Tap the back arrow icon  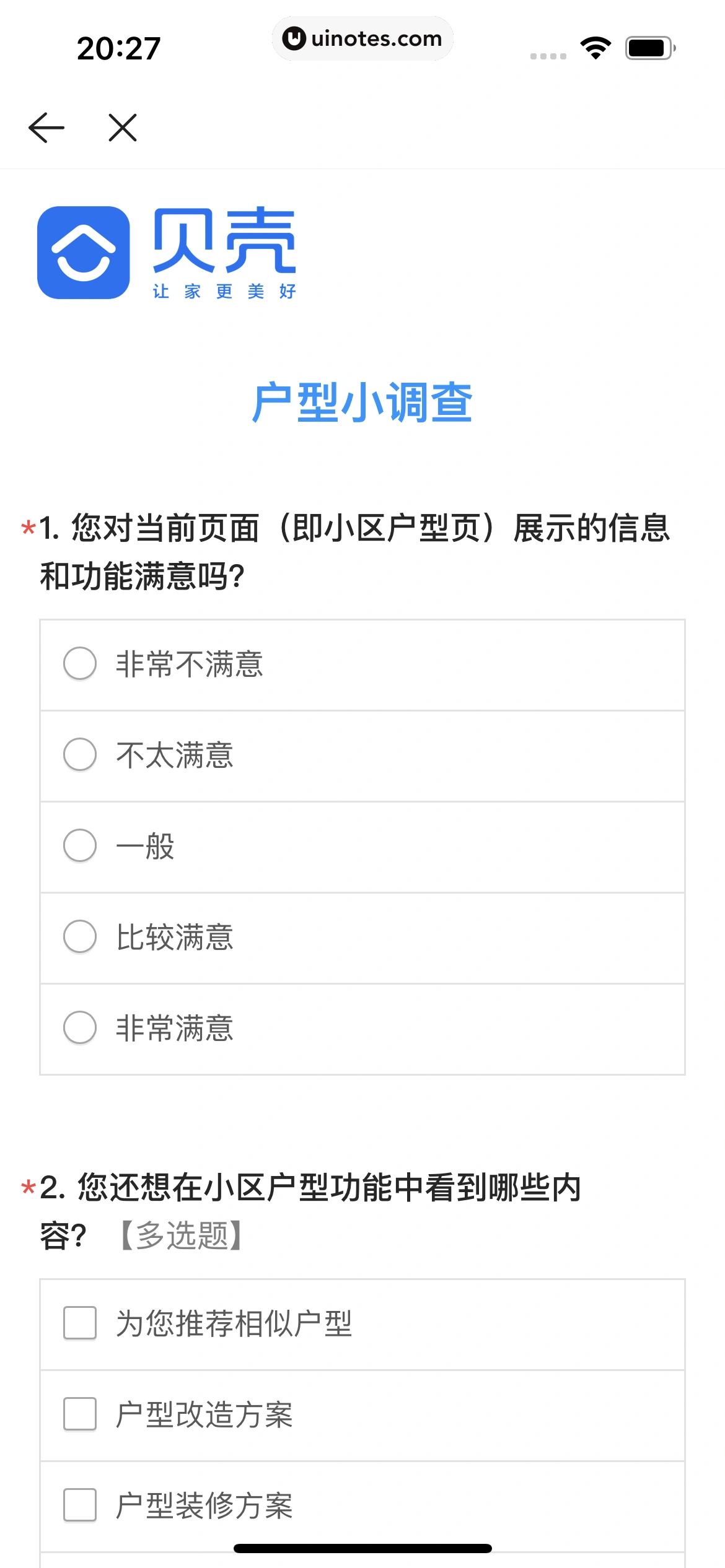pos(46,128)
